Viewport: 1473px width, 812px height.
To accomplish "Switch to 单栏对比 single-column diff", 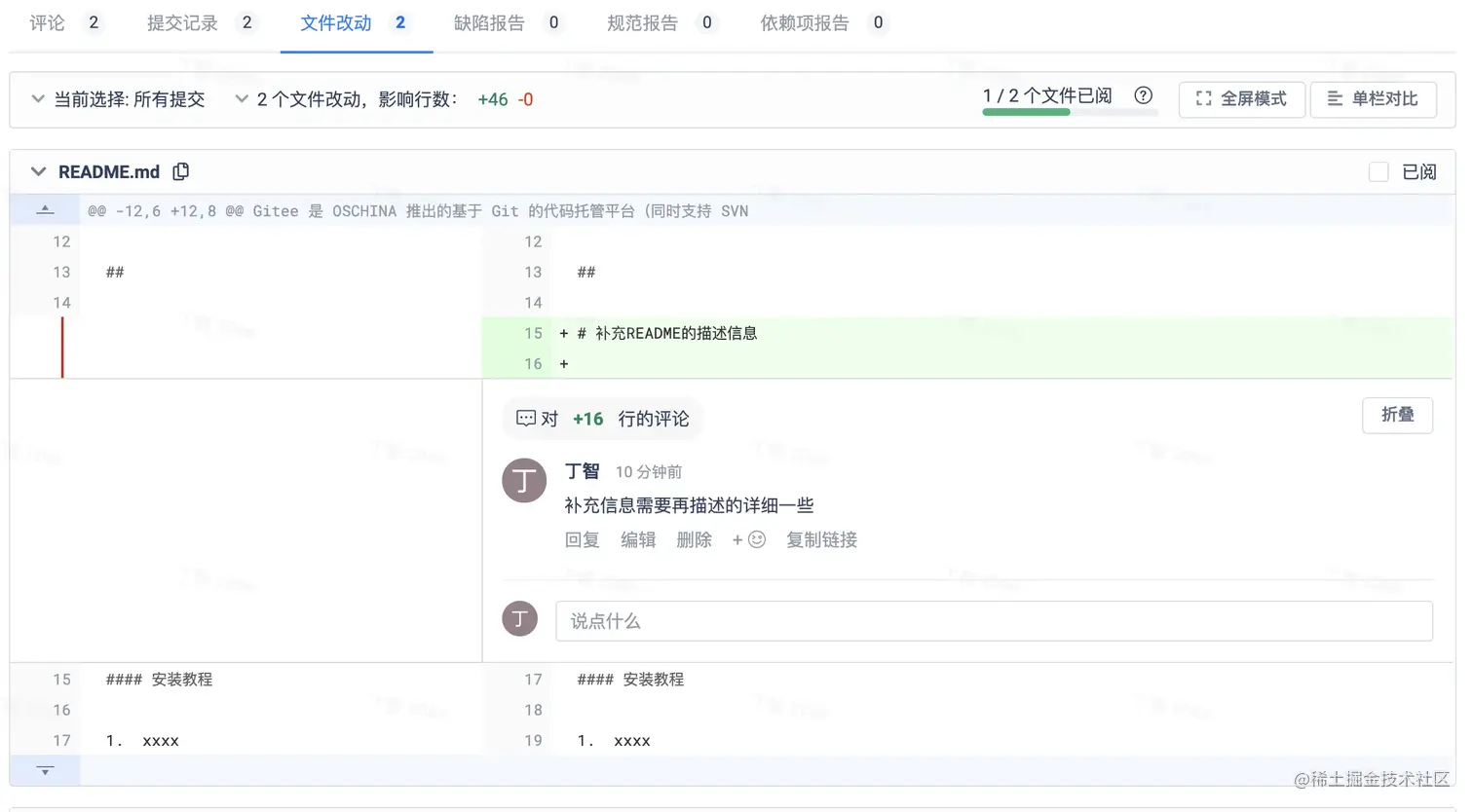I will (1373, 99).
